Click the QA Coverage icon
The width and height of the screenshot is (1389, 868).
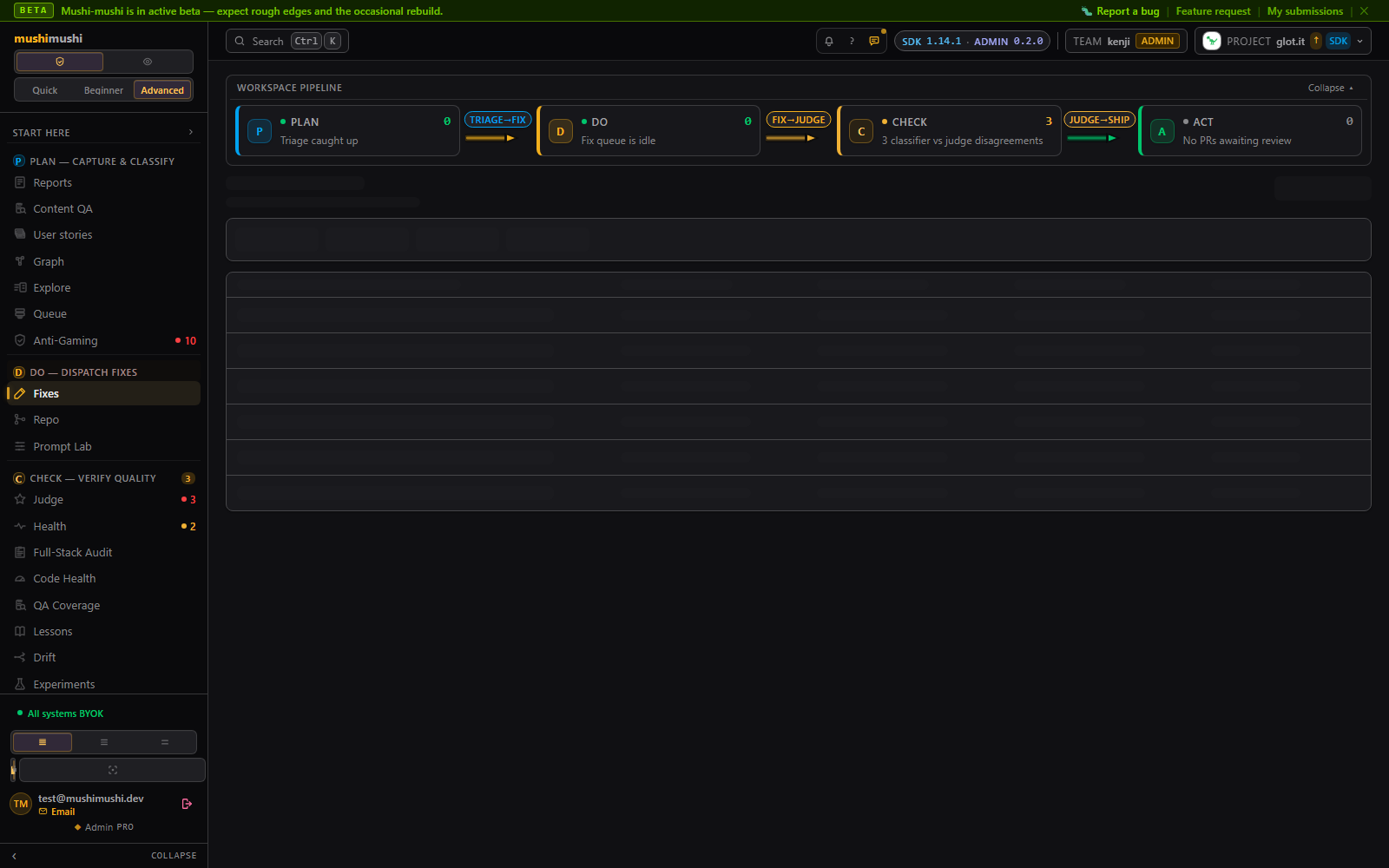click(x=20, y=605)
